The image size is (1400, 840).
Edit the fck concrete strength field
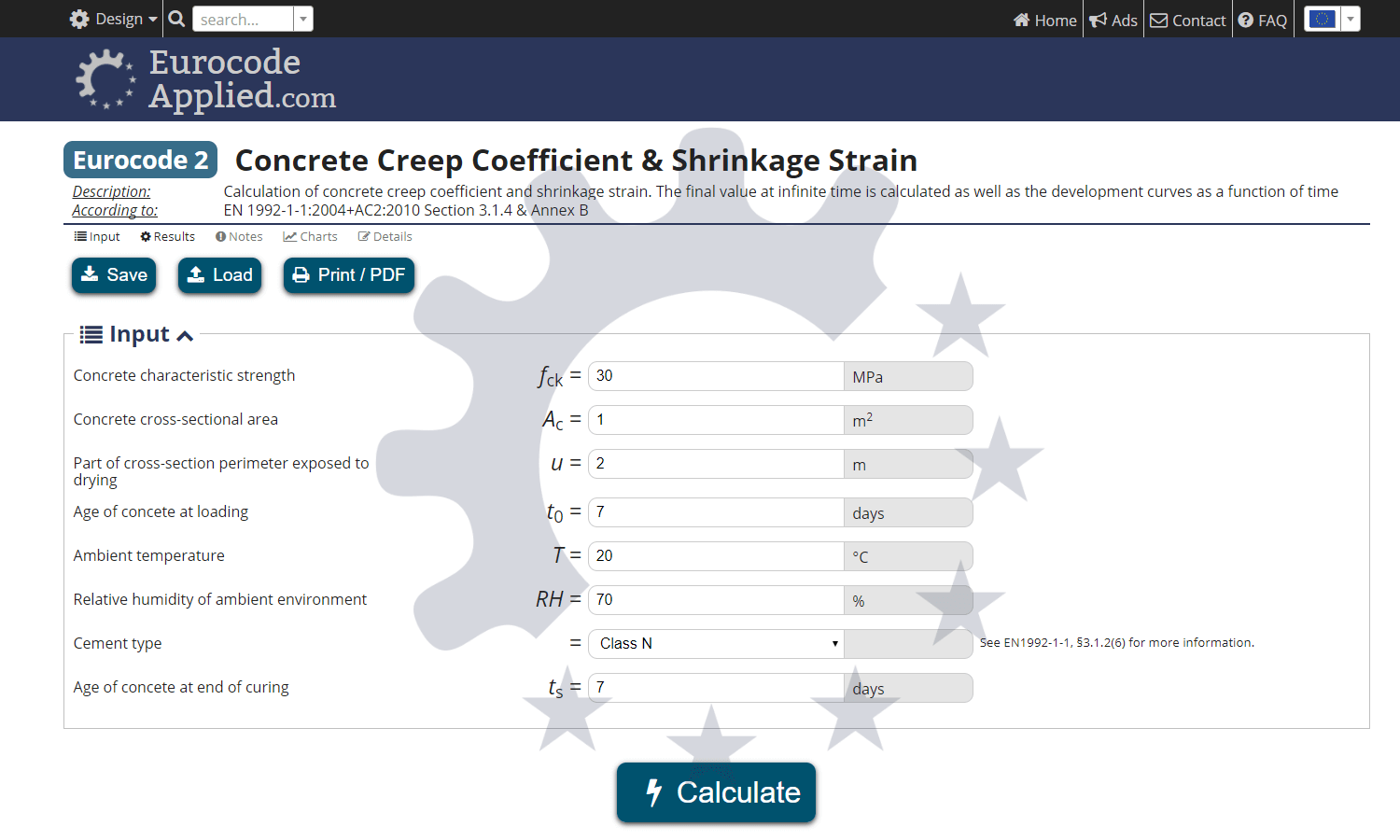[716, 376]
